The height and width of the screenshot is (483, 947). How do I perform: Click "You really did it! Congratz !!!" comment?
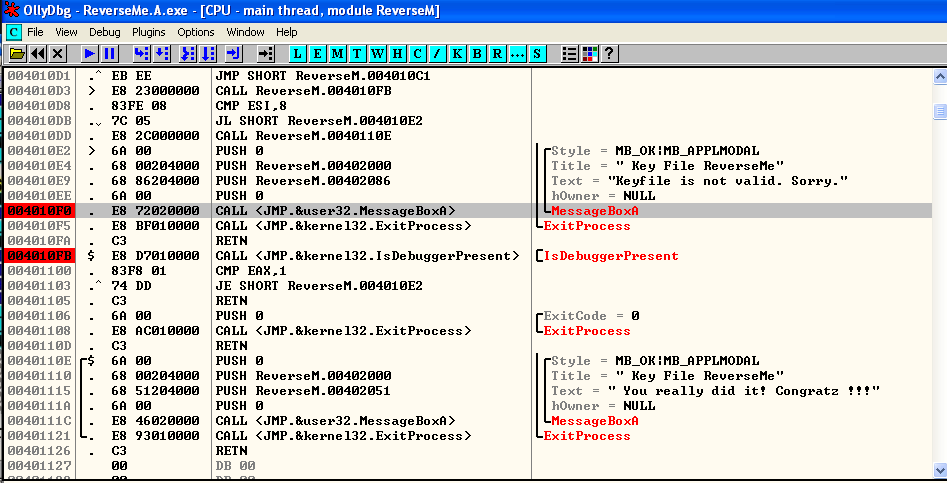pyautogui.click(x=743, y=391)
